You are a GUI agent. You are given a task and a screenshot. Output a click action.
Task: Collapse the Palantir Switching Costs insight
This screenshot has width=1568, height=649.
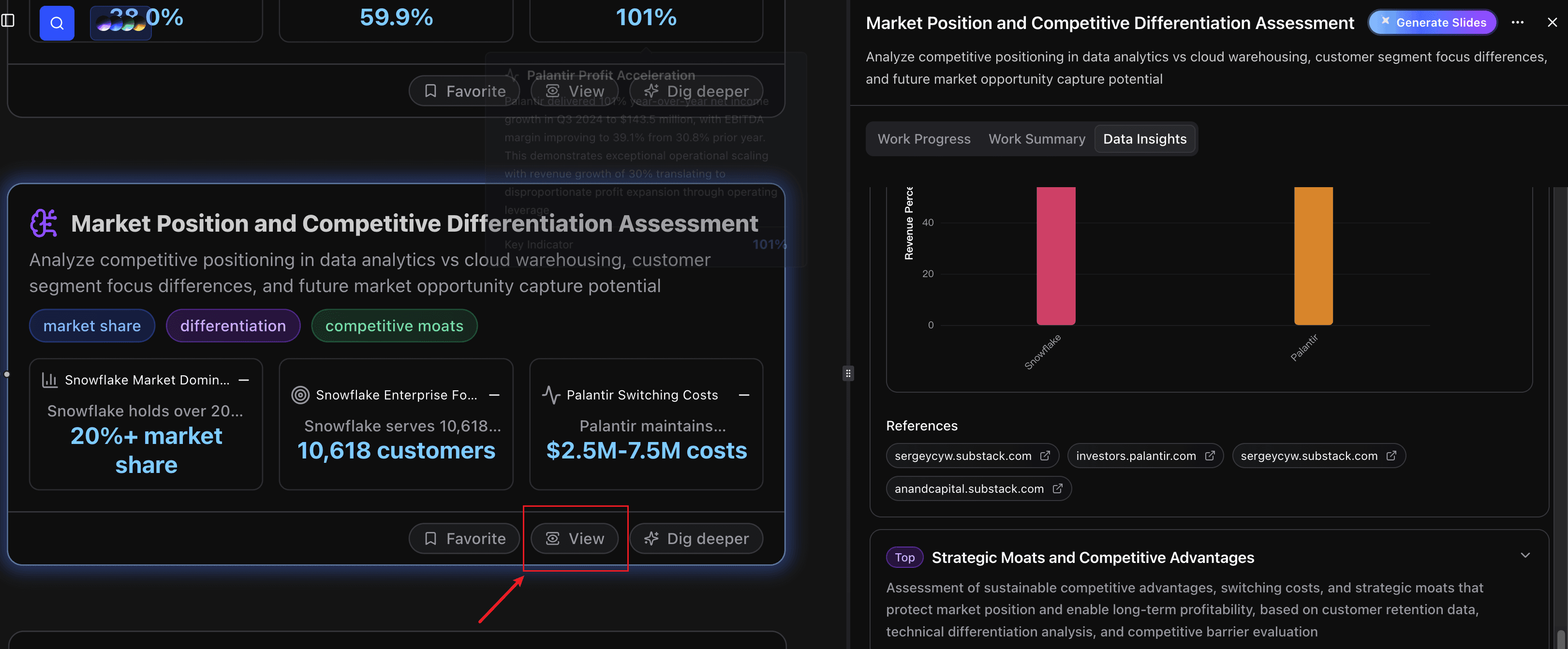[x=744, y=396]
